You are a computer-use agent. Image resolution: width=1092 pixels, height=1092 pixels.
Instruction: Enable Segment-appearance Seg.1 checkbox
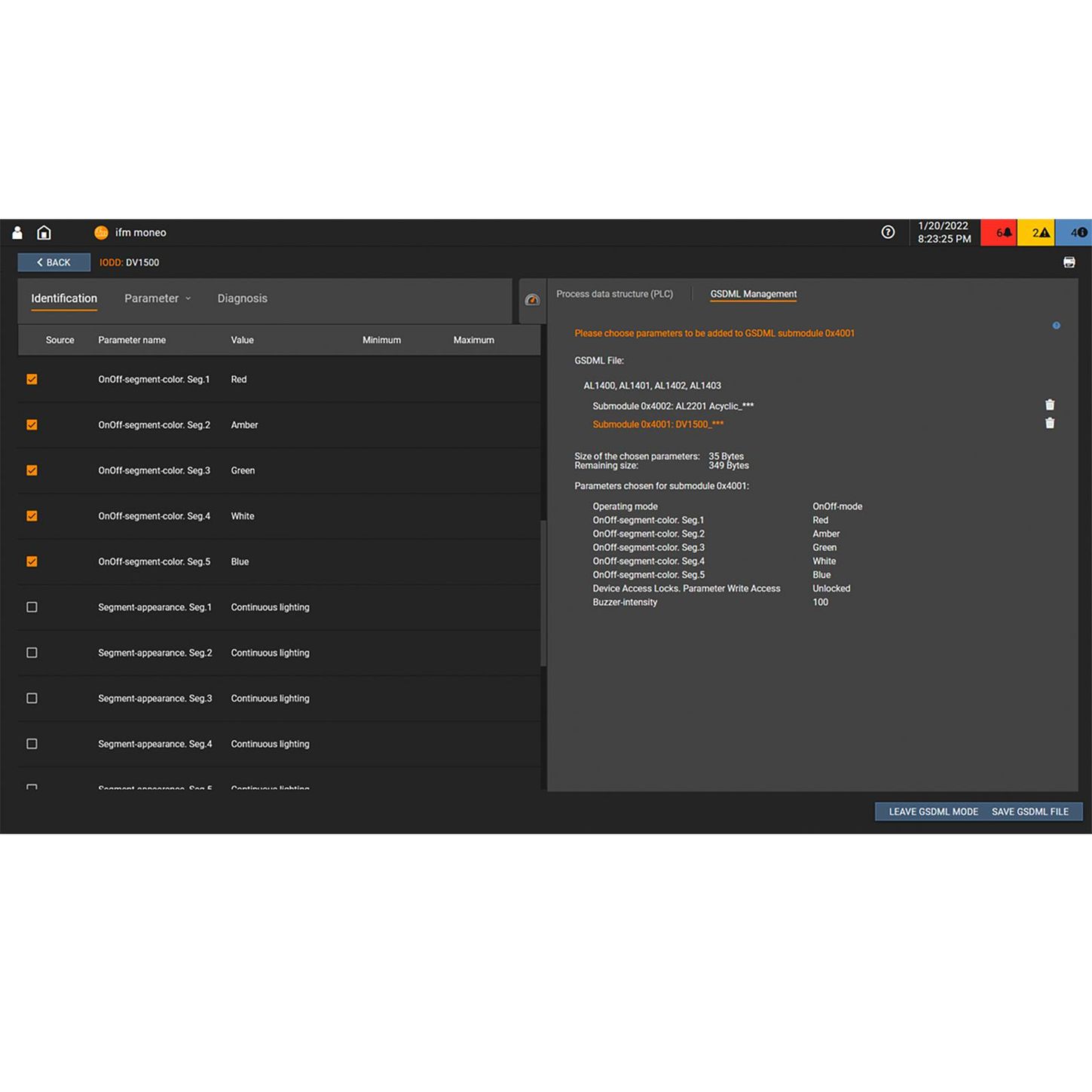[x=32, y=607]
